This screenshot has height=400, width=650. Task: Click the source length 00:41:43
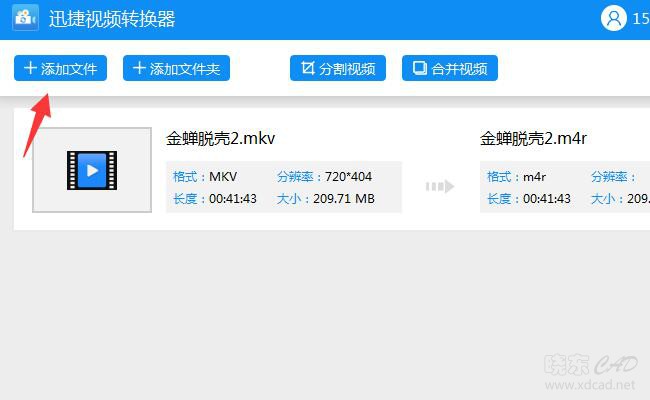click(233, 199)
